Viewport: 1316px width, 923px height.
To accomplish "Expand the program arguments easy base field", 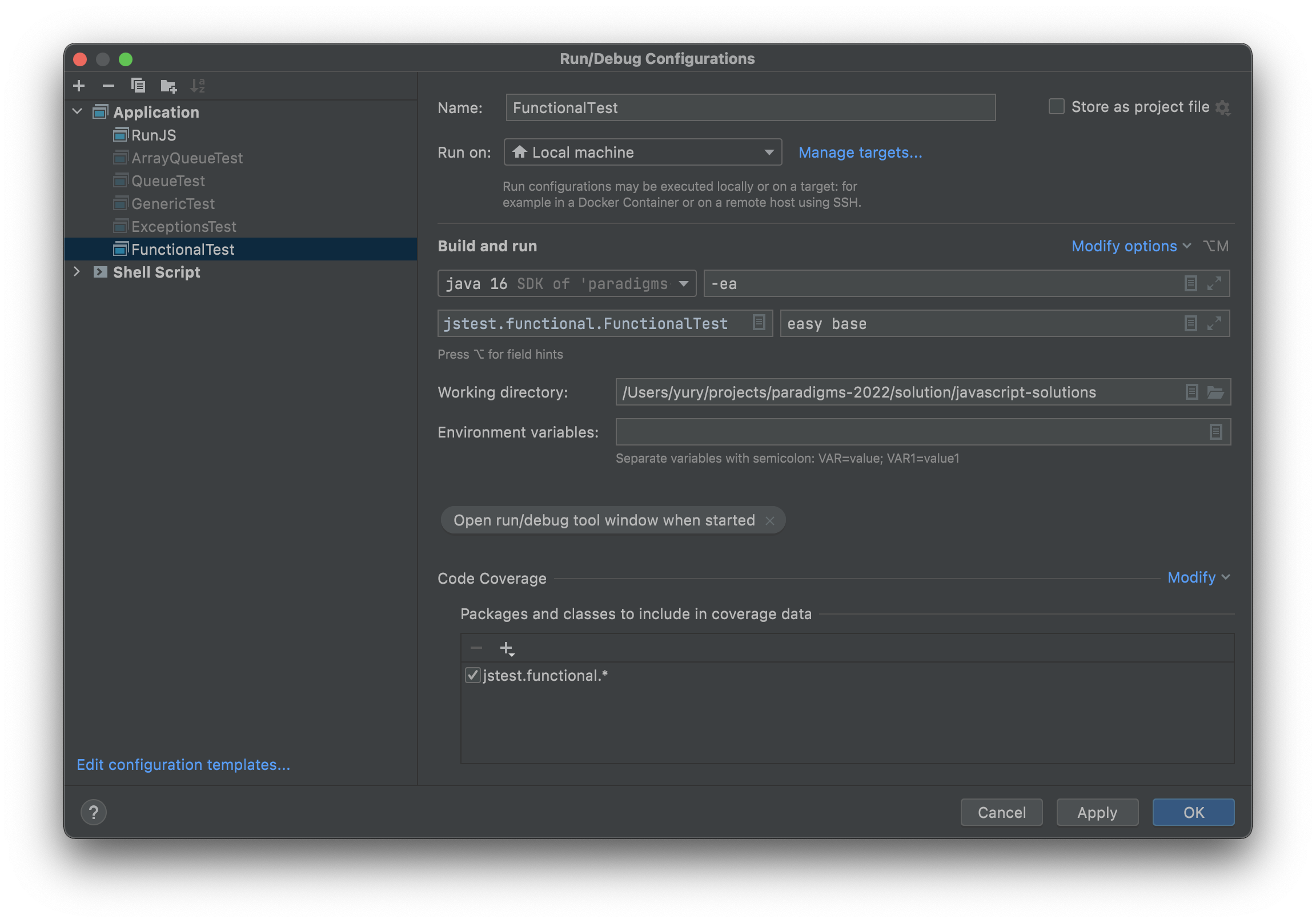I will 1214,324.
